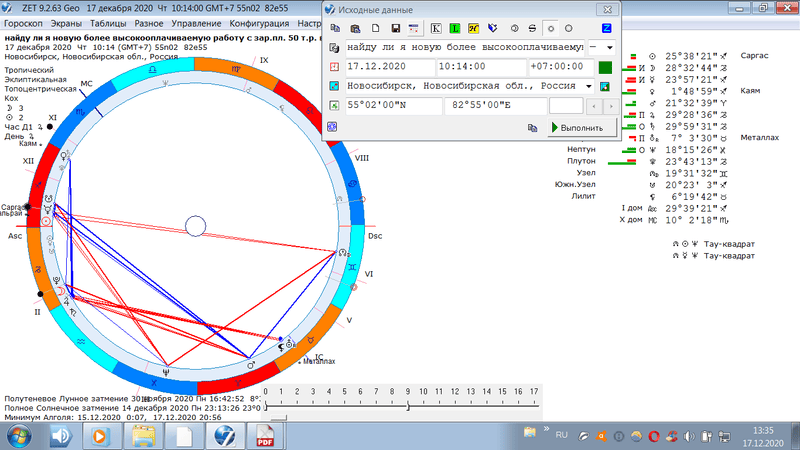This screenshot has height=450, width=800.
Task: Click the blue Z icon in dialog
Action: 606,26
